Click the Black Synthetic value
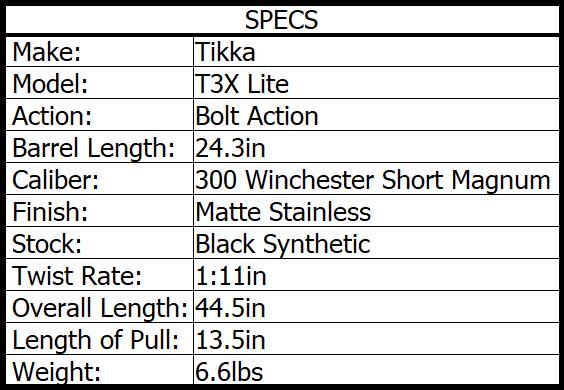 283,245
